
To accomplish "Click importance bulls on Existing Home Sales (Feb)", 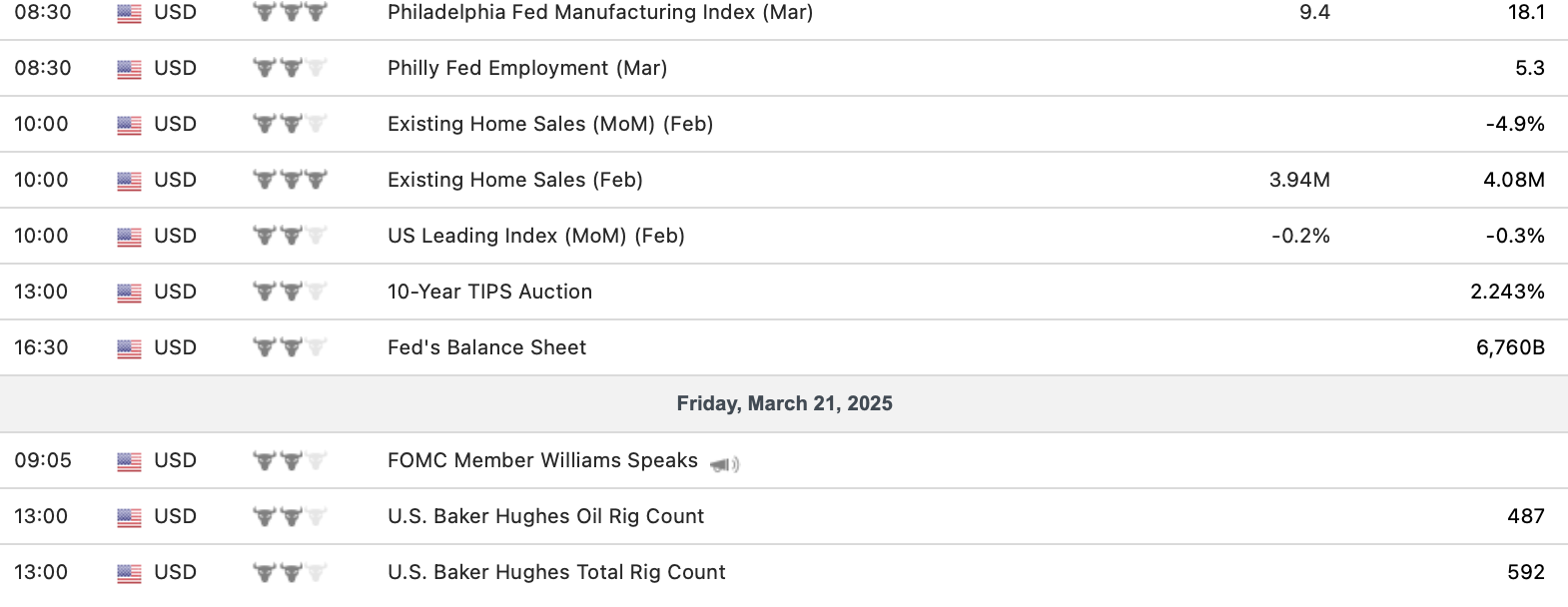I will 290,181.
